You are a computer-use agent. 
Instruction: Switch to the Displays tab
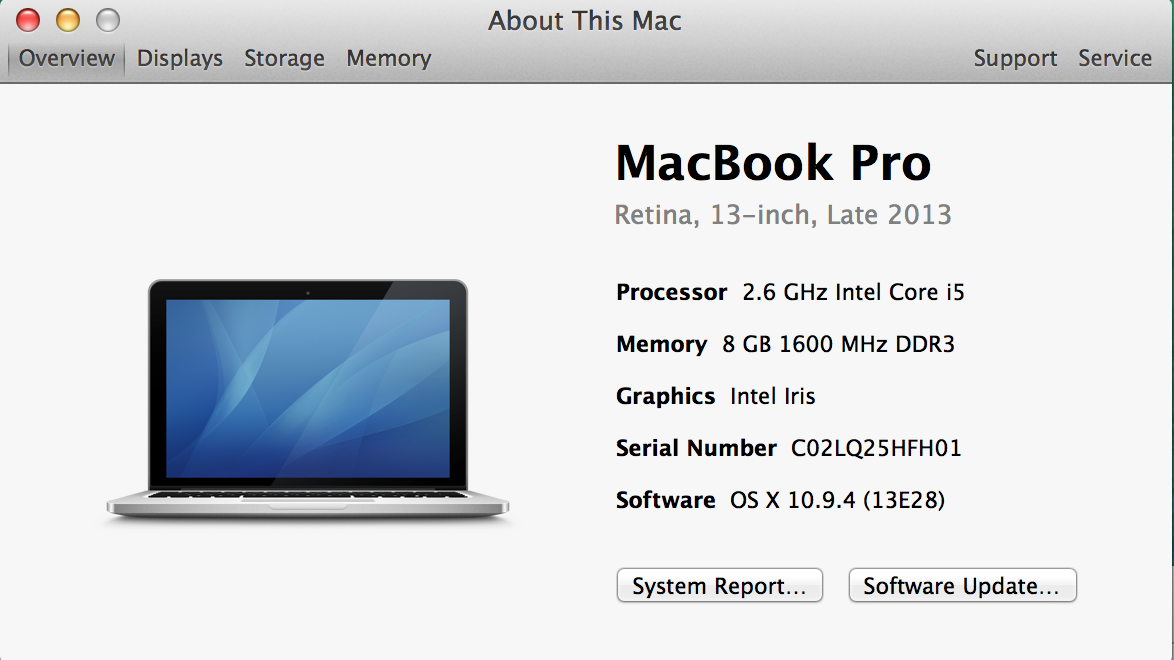click(x=180, y=58)
